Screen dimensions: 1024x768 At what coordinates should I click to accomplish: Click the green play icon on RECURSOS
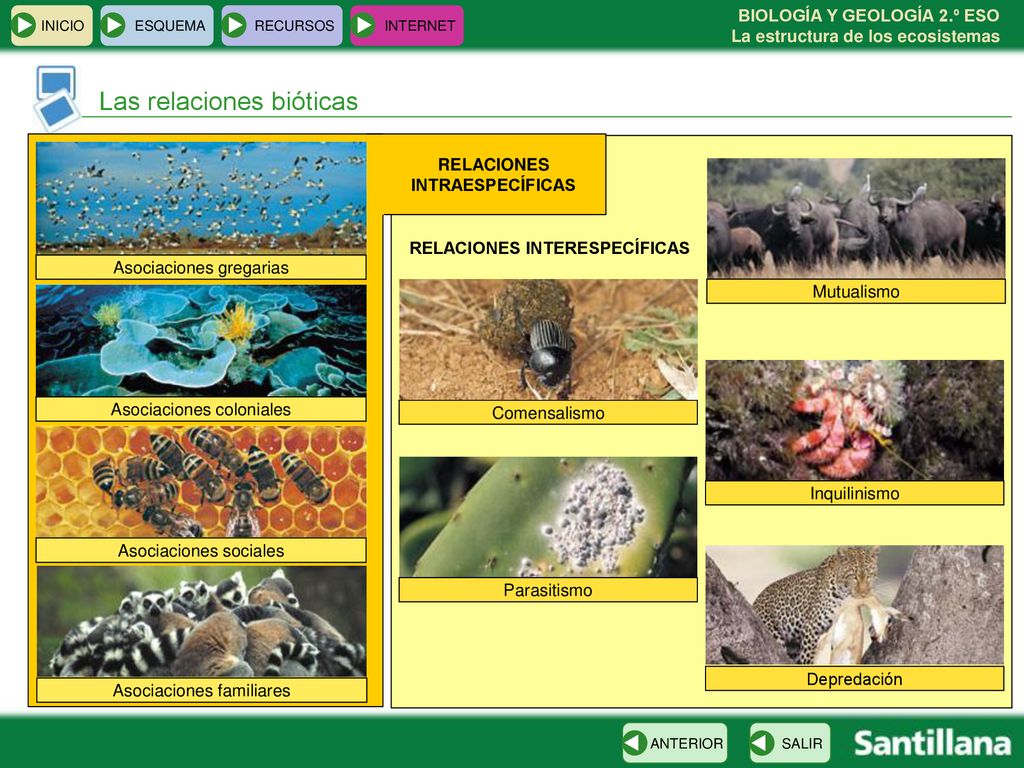234,25
